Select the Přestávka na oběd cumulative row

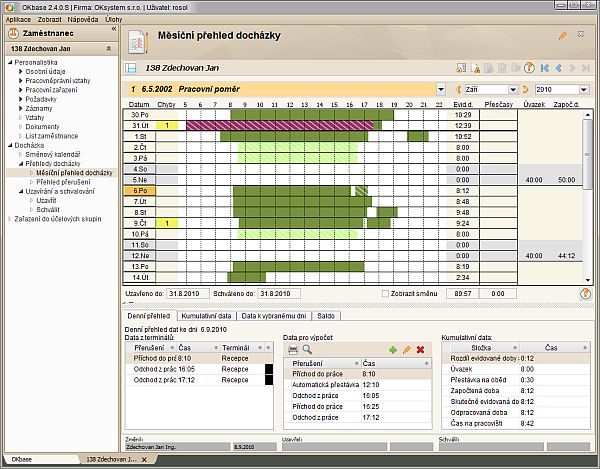click(516, 380)
